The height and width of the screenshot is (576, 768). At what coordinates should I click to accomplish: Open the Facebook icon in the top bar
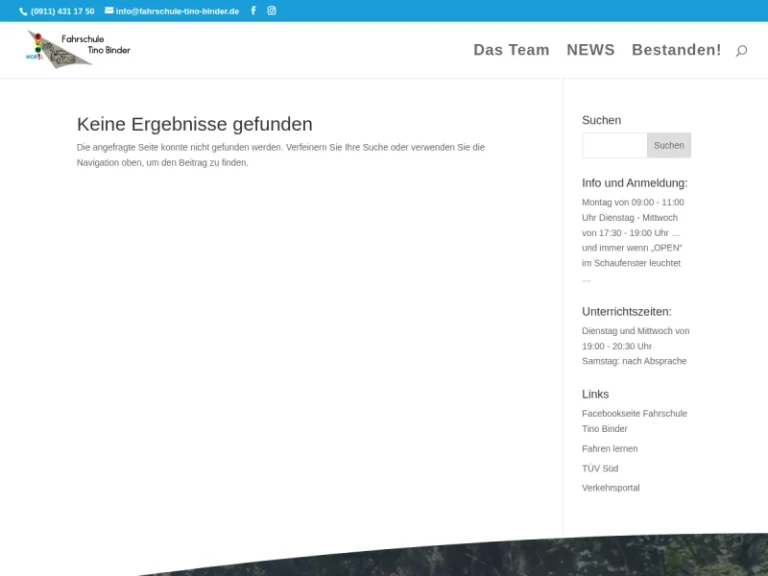coord(253,11)
